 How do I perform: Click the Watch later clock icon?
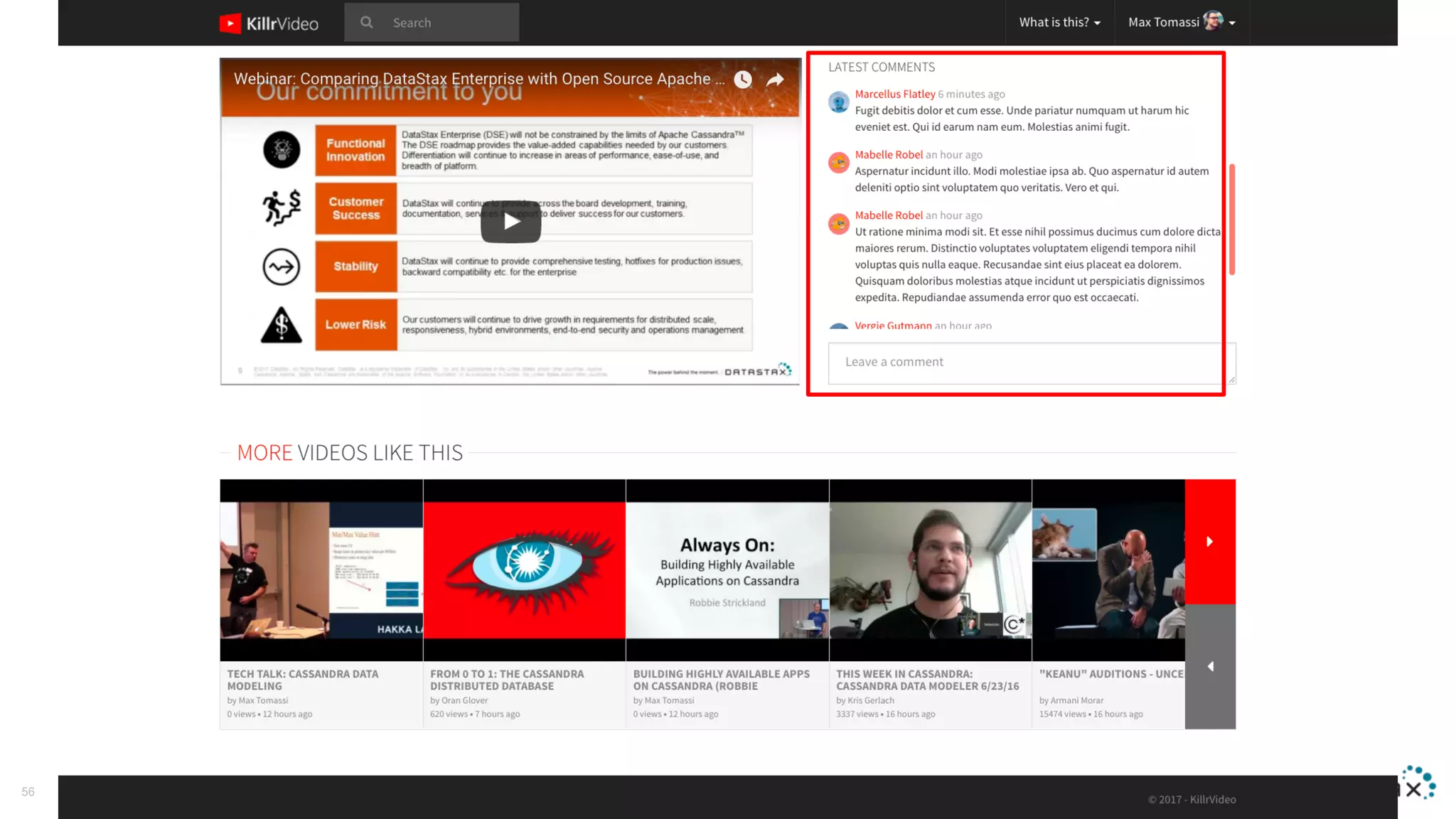[742, 80]
